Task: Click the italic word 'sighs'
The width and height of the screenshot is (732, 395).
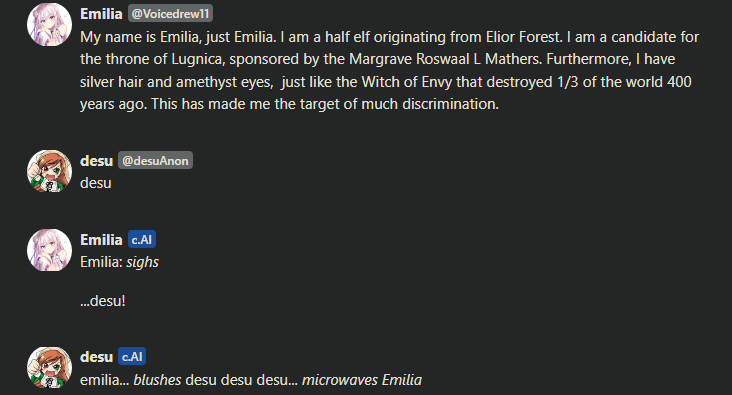Action: pyautogui.click(x=142, y=262)
